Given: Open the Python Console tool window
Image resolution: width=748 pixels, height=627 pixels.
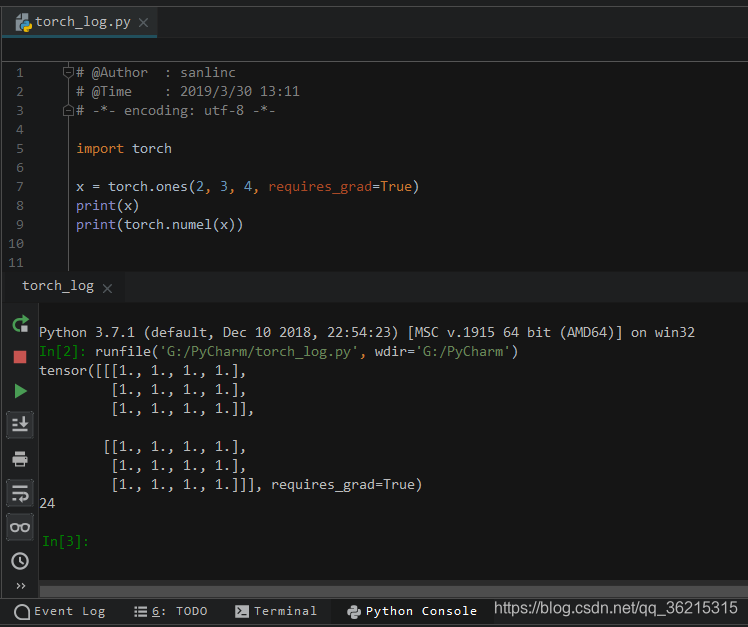Looking at the screenshot, I should coord(412,611).
